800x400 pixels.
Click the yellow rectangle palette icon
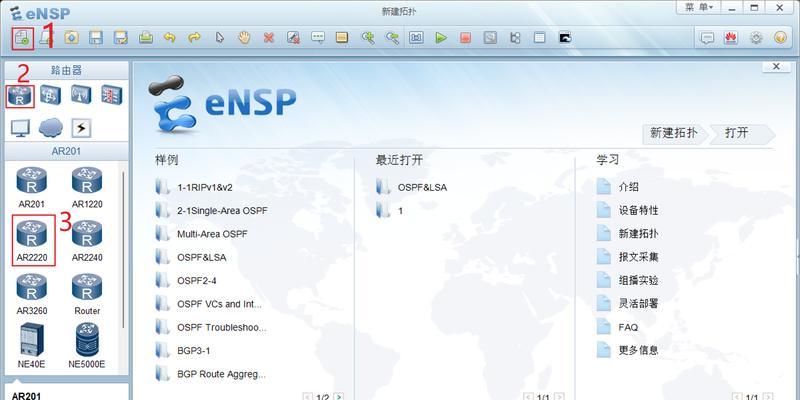[x=342, y=37]
